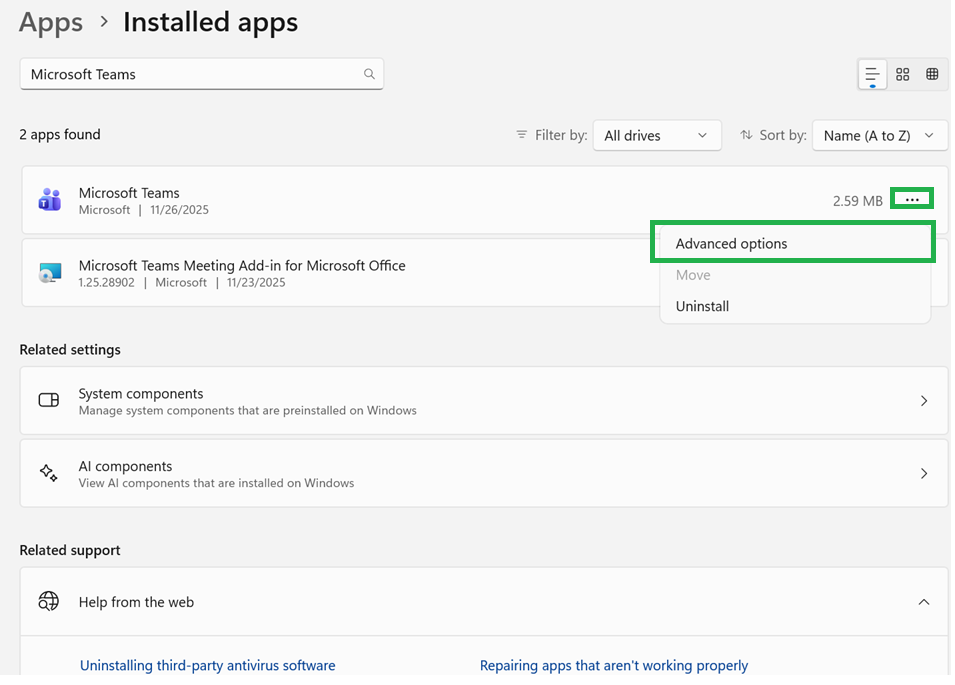This screenshot has height=685, width=955.
Task: Open the Sort by Name dropdown
Action: tap(879, 135)
